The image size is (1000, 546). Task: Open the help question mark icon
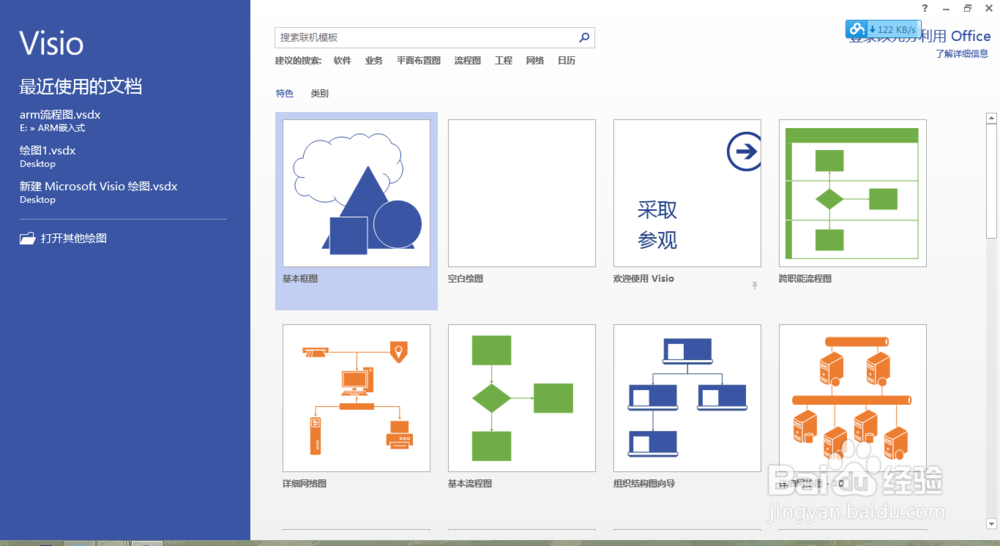coord(925,8)
